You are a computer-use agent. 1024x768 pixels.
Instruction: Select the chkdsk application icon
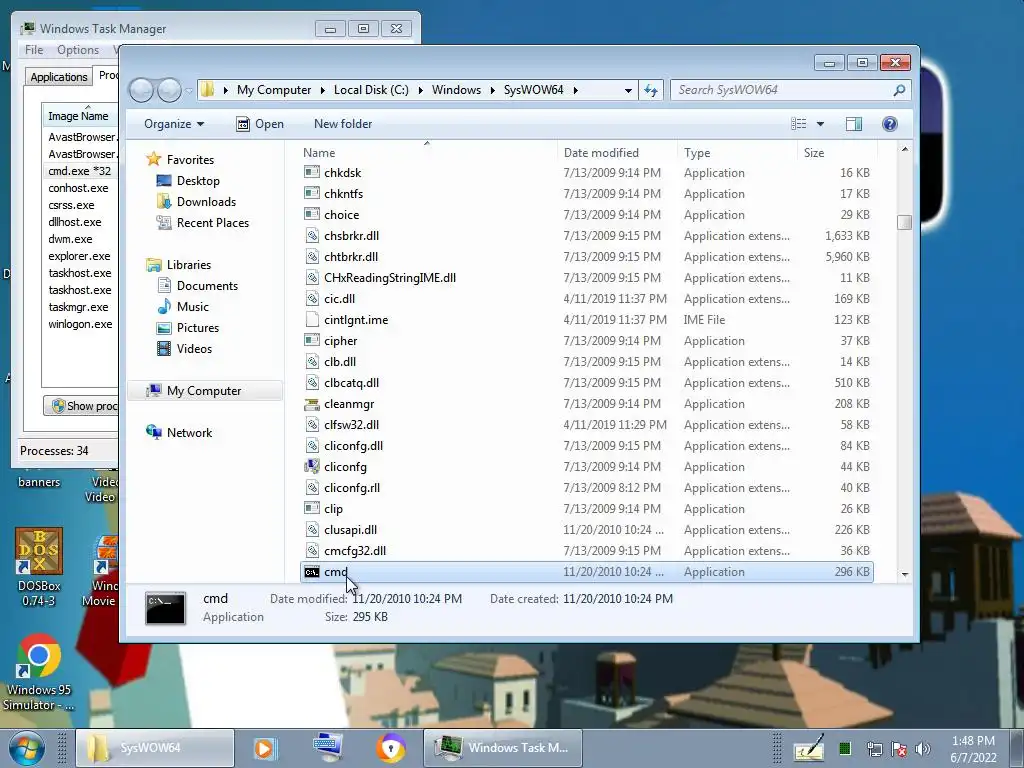pos(312,173)
